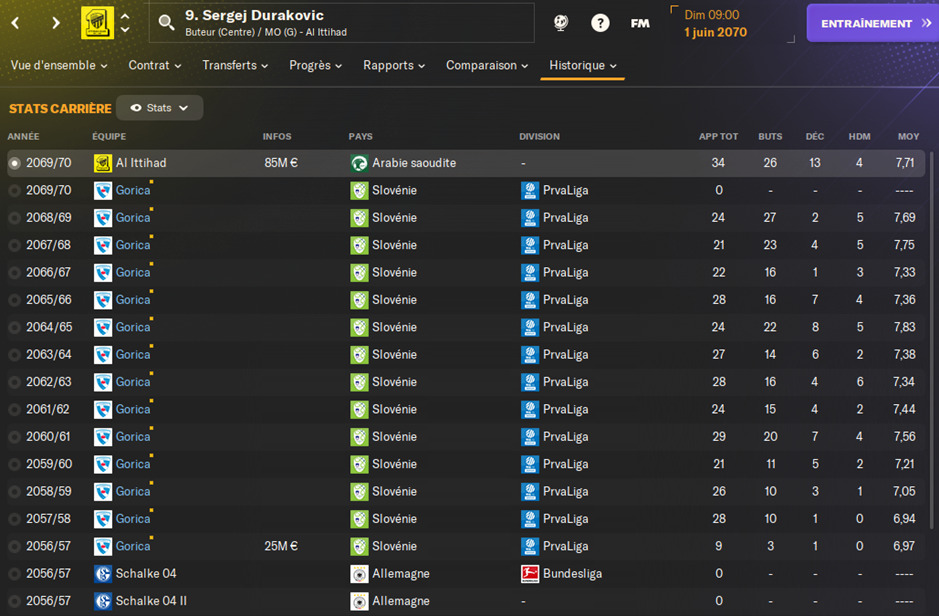The height and width of the screenshot is (616, 939).
Task: Click the date 1 juin 2070
Action: point(716,32)
